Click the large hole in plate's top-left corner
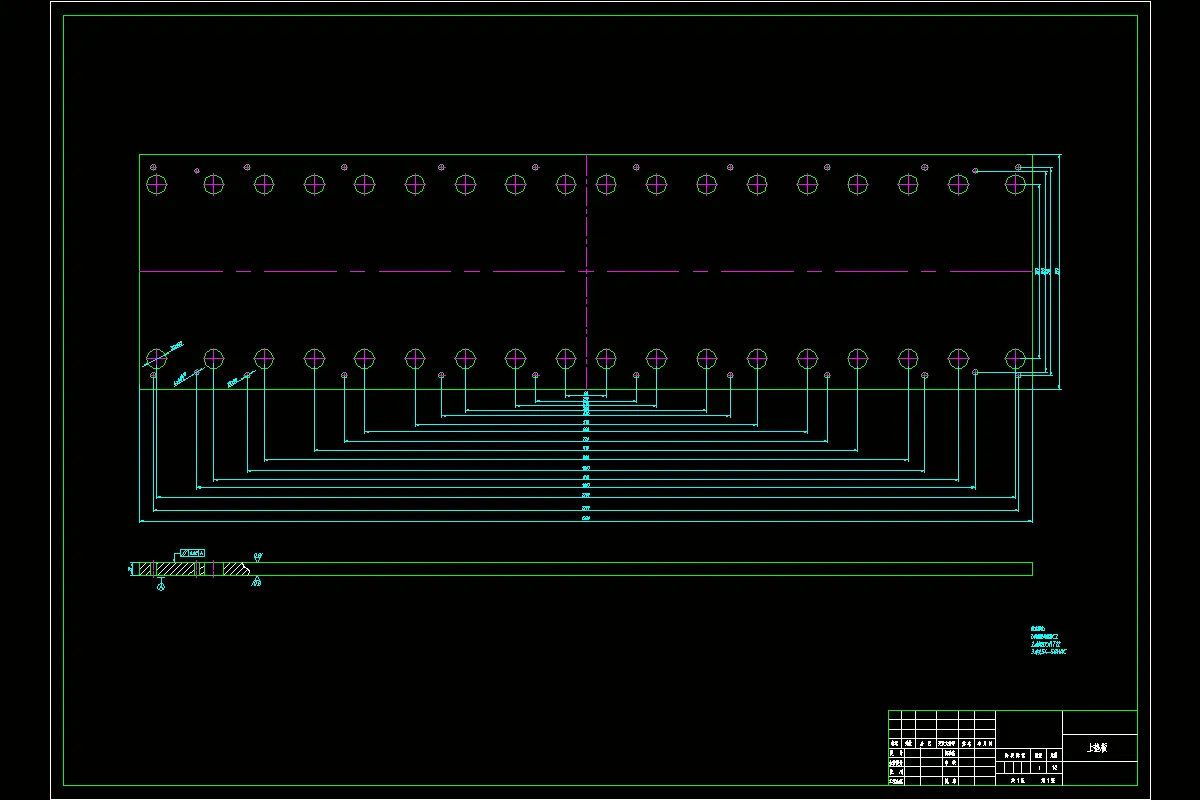Viewport: 1200px width, 800px height. pos(157,184)
